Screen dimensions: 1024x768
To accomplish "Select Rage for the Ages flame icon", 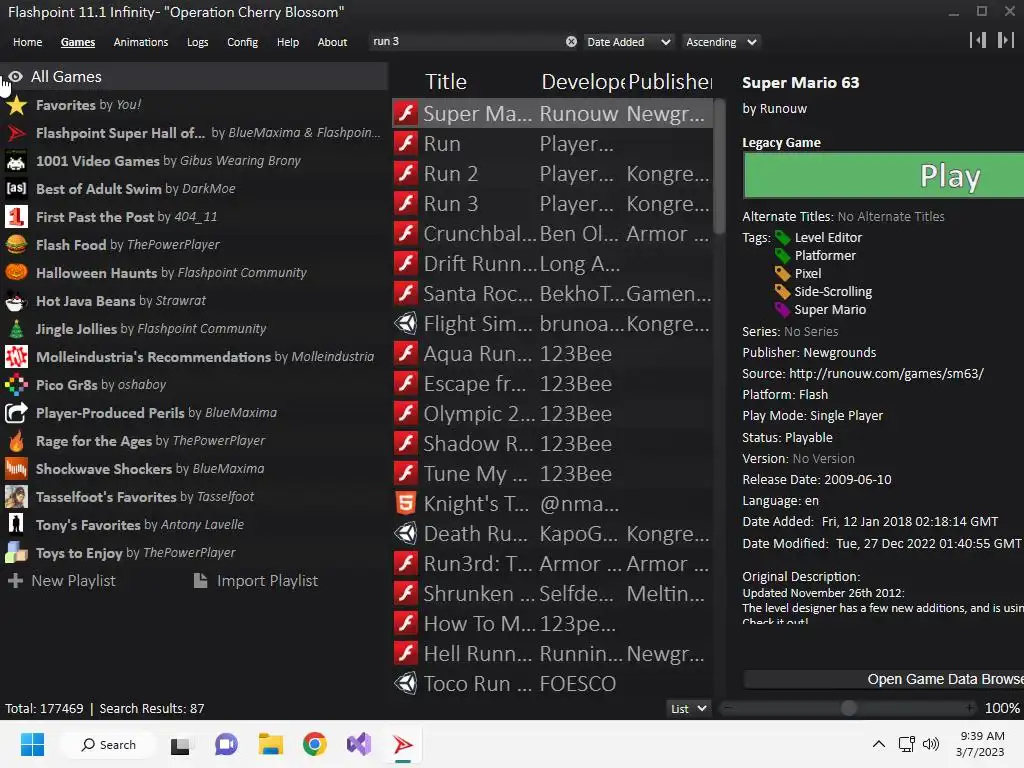I will [x=16, y=441].
